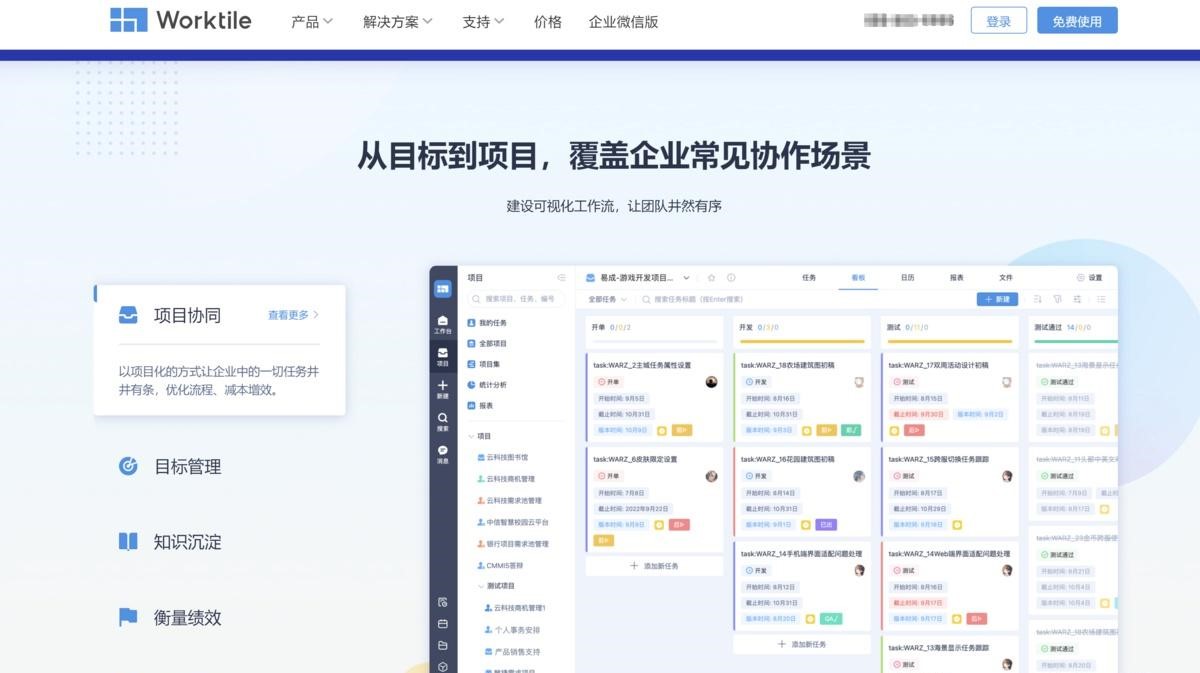
Task: Click the 查看更多 link in 项目协同
Action: 293,315
